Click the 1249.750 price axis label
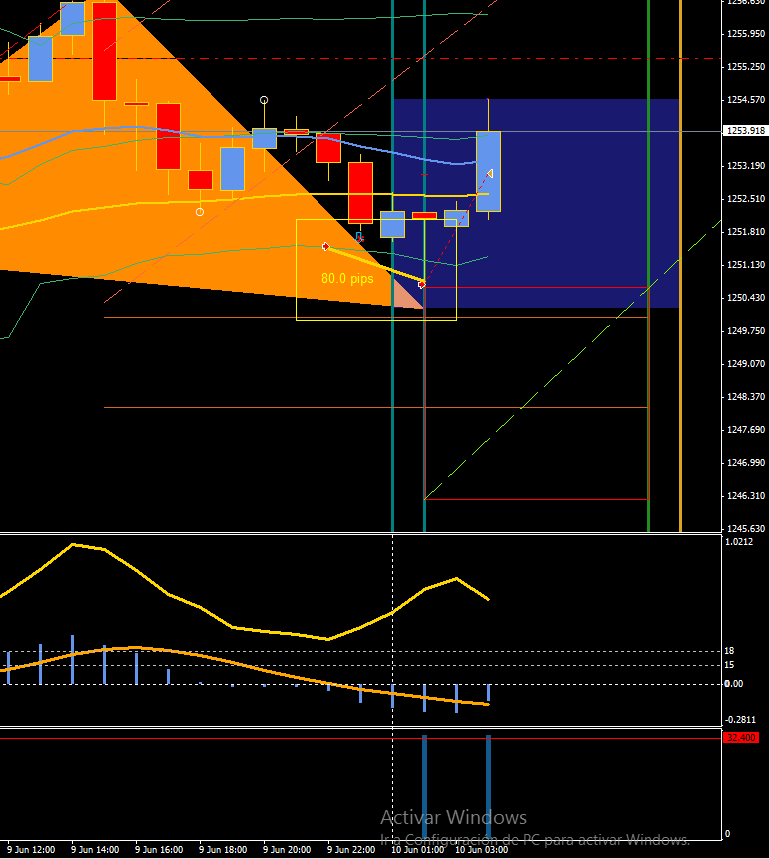 click(746, 331)
